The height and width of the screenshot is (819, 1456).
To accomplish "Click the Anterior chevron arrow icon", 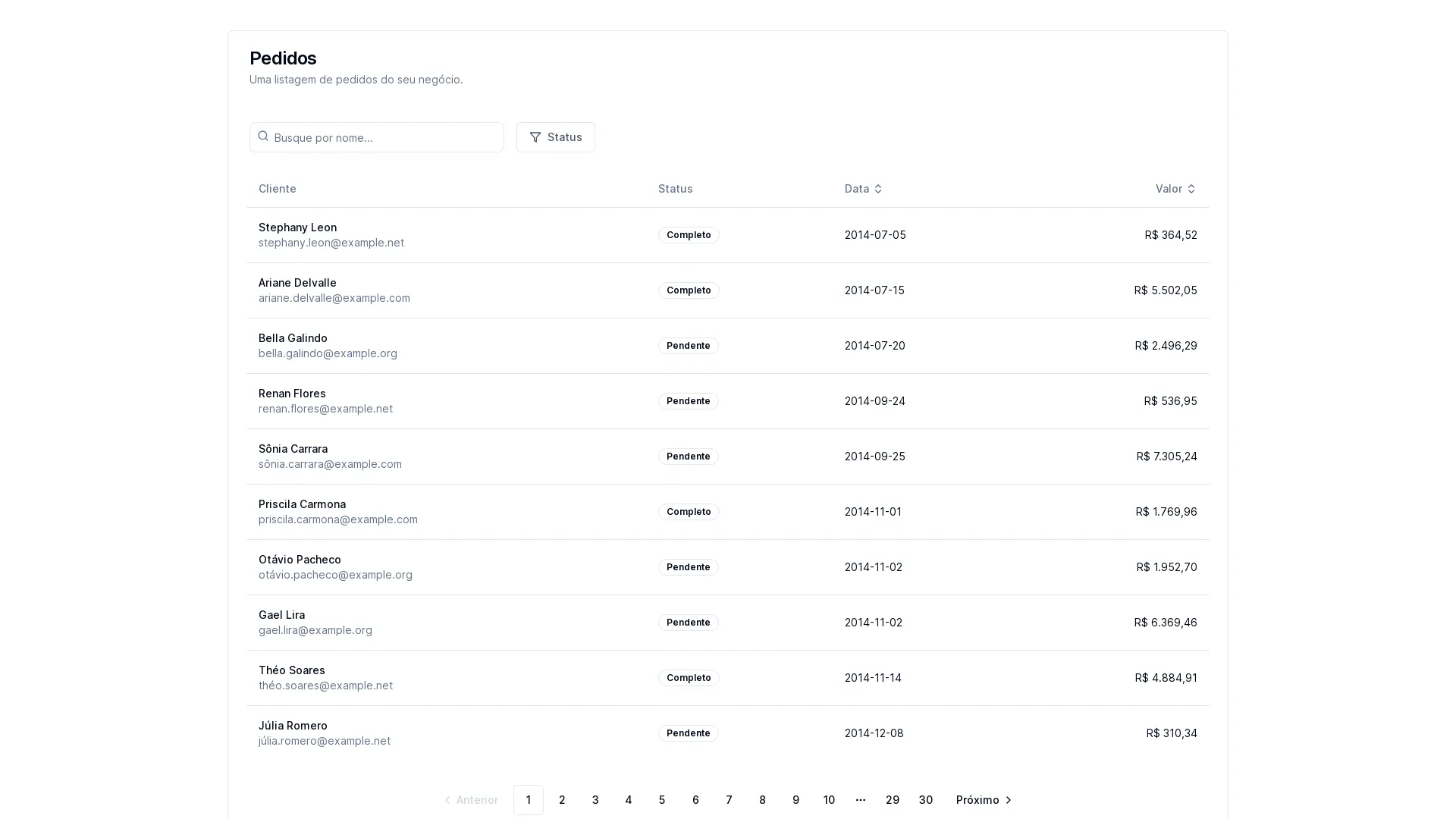I will tap(447, 800).
